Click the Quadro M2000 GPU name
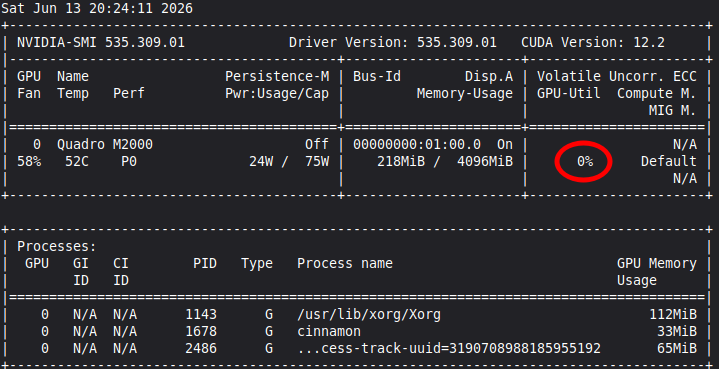This screenshot has height=369, width=719. (x=105, y=145)
